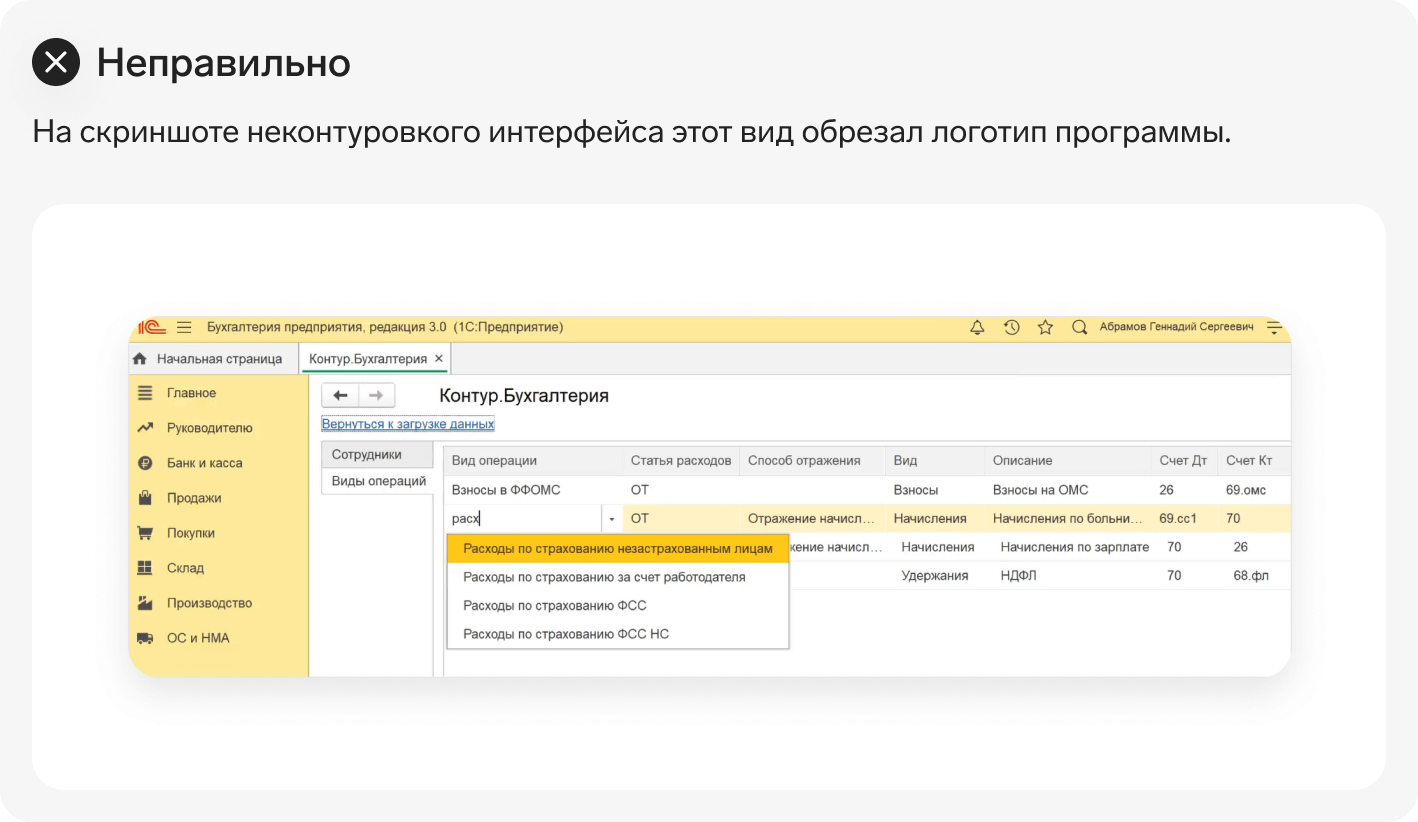Click the 1C program logo
Image resolution: width=1418 pixels, height=822 pixels.
(x=152, y=327)
